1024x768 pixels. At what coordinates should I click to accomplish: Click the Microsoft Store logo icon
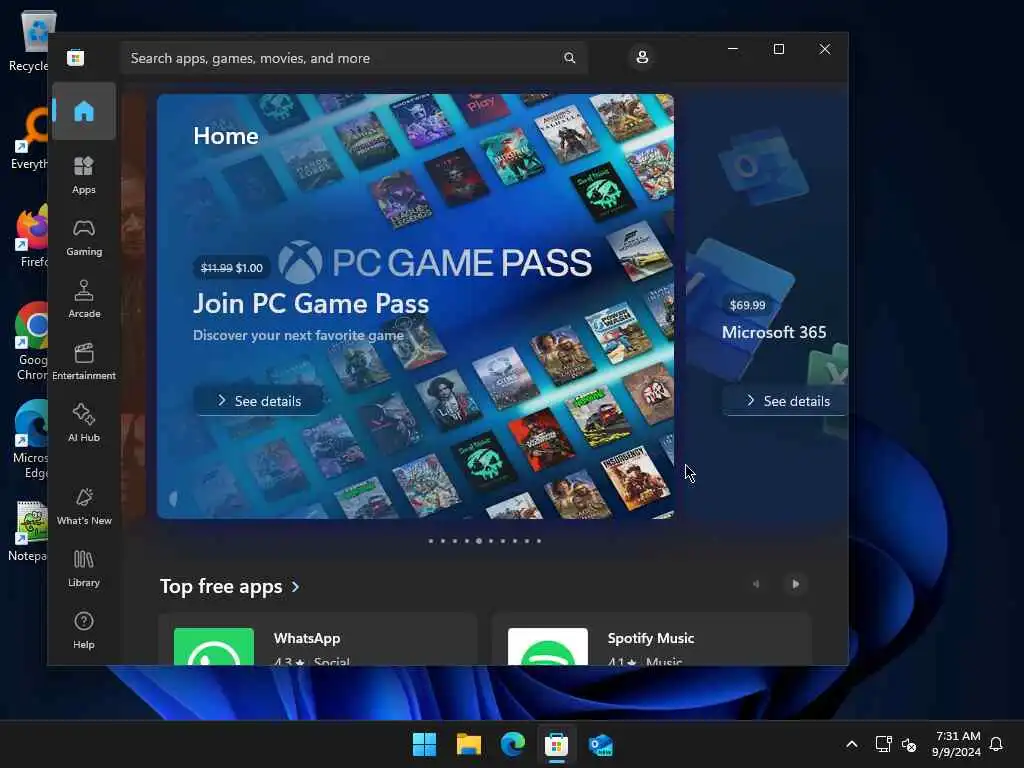(x=76, y=58)
